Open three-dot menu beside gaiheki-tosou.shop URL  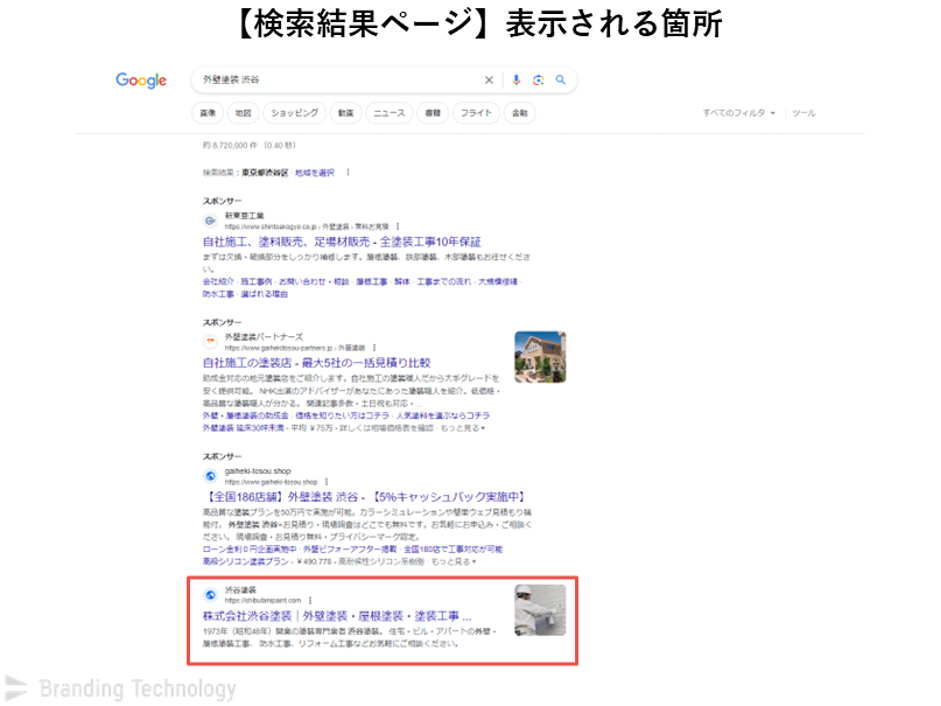point(326,482)
